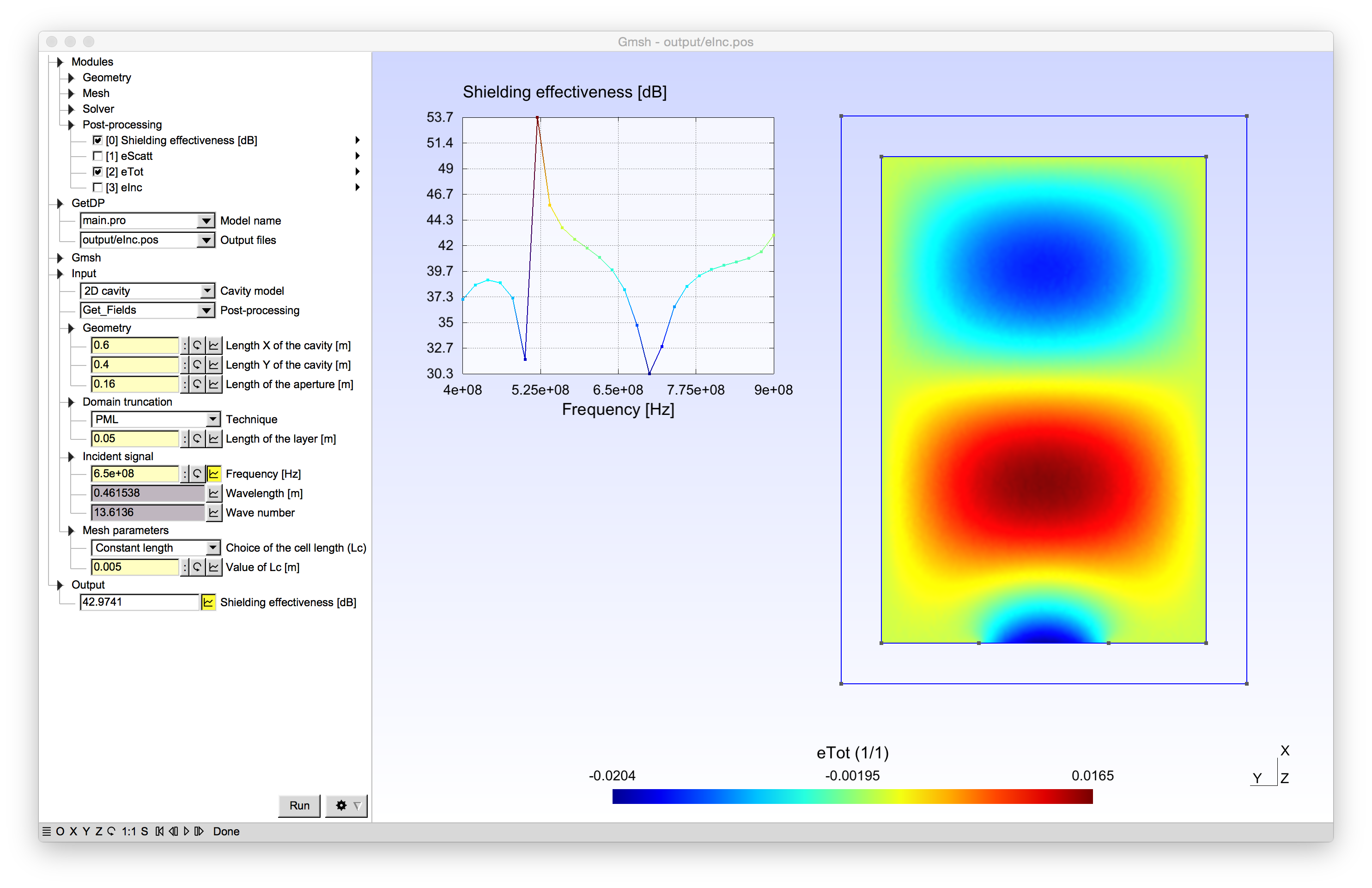Viewport: 1372px width, 888px height.
Task: Click graph icon for Wave number
Action: 214,513
